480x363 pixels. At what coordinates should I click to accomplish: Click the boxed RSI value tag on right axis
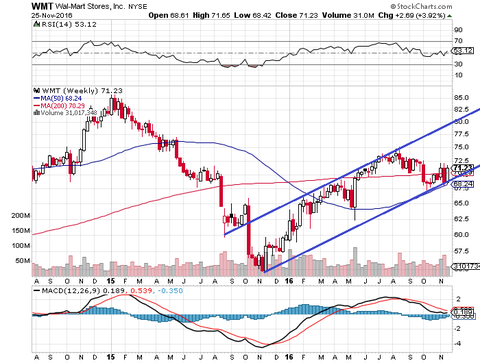click(x=463, y=51)
